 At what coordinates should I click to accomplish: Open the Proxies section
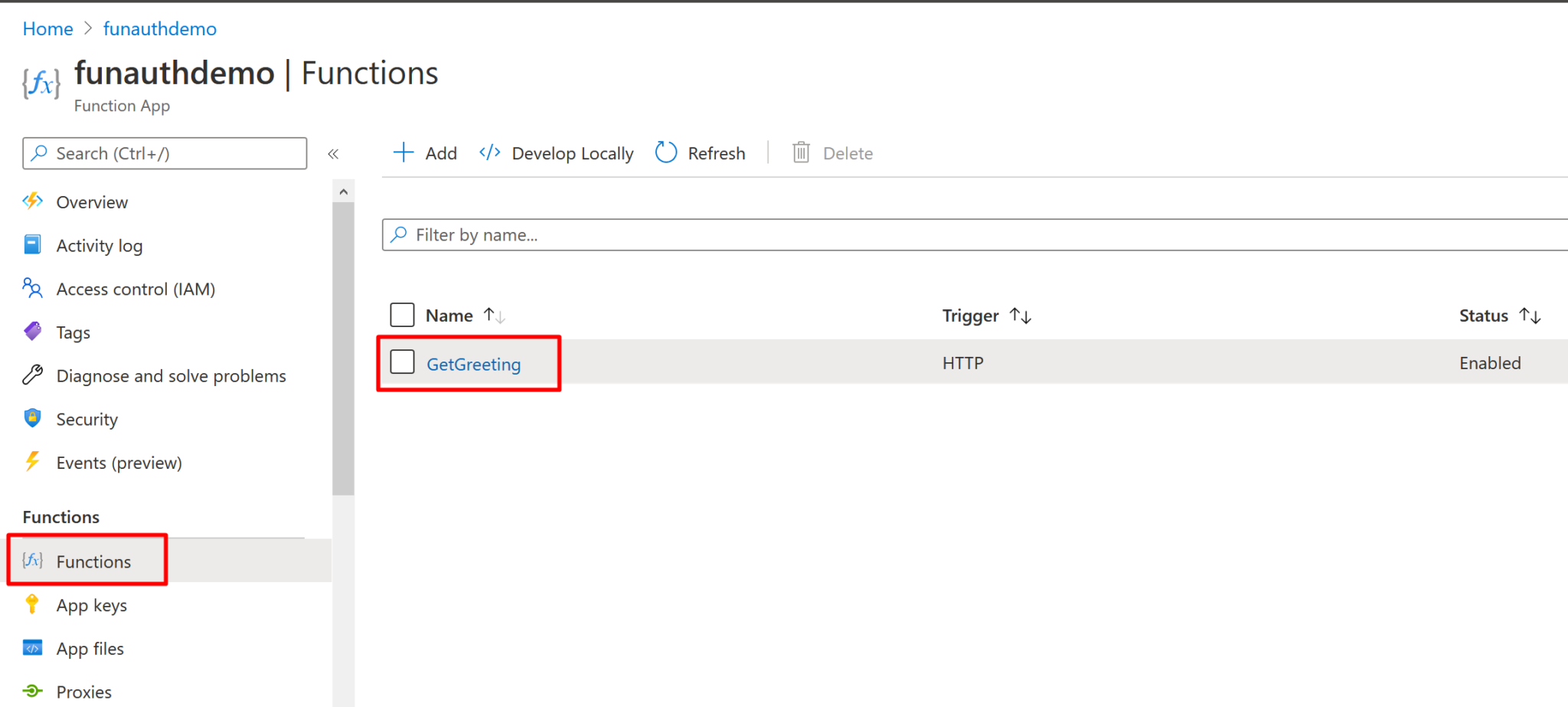click(x=85, y=691)
